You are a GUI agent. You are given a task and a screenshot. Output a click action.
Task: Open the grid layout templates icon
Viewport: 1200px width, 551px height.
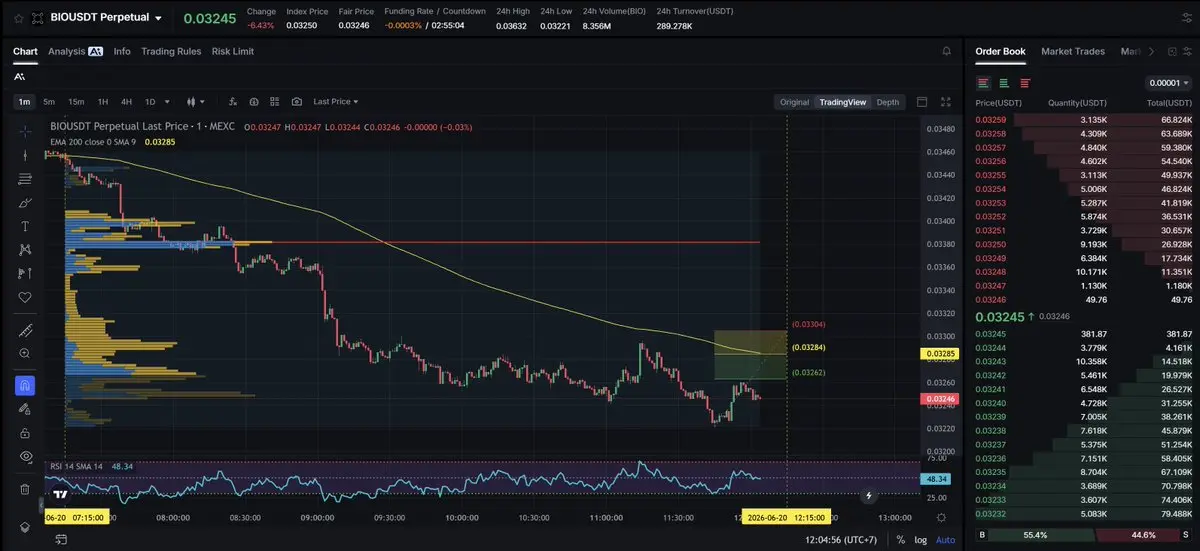click(x=275, y=102)
